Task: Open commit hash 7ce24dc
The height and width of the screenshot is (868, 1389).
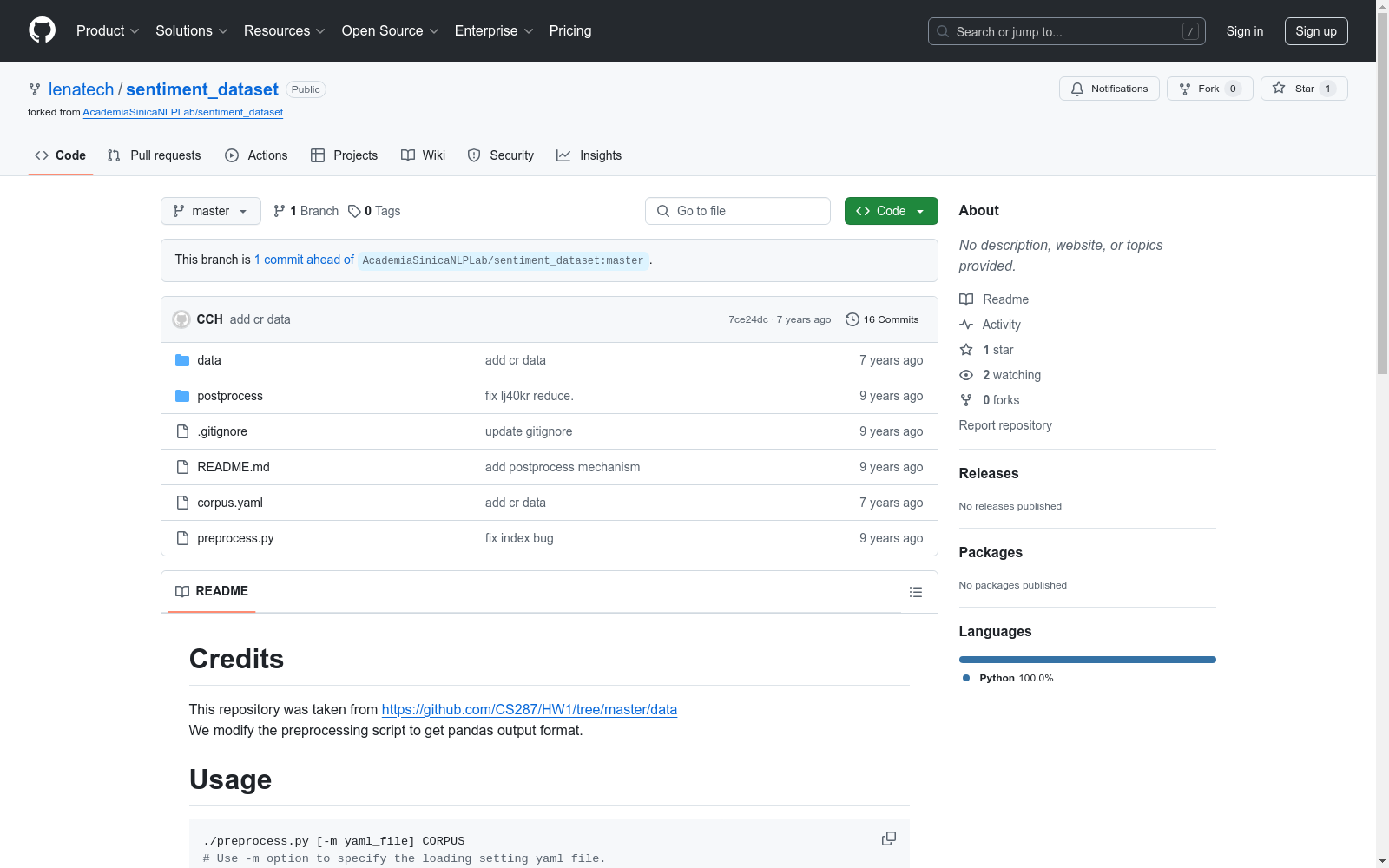Action: click(748, 319)
